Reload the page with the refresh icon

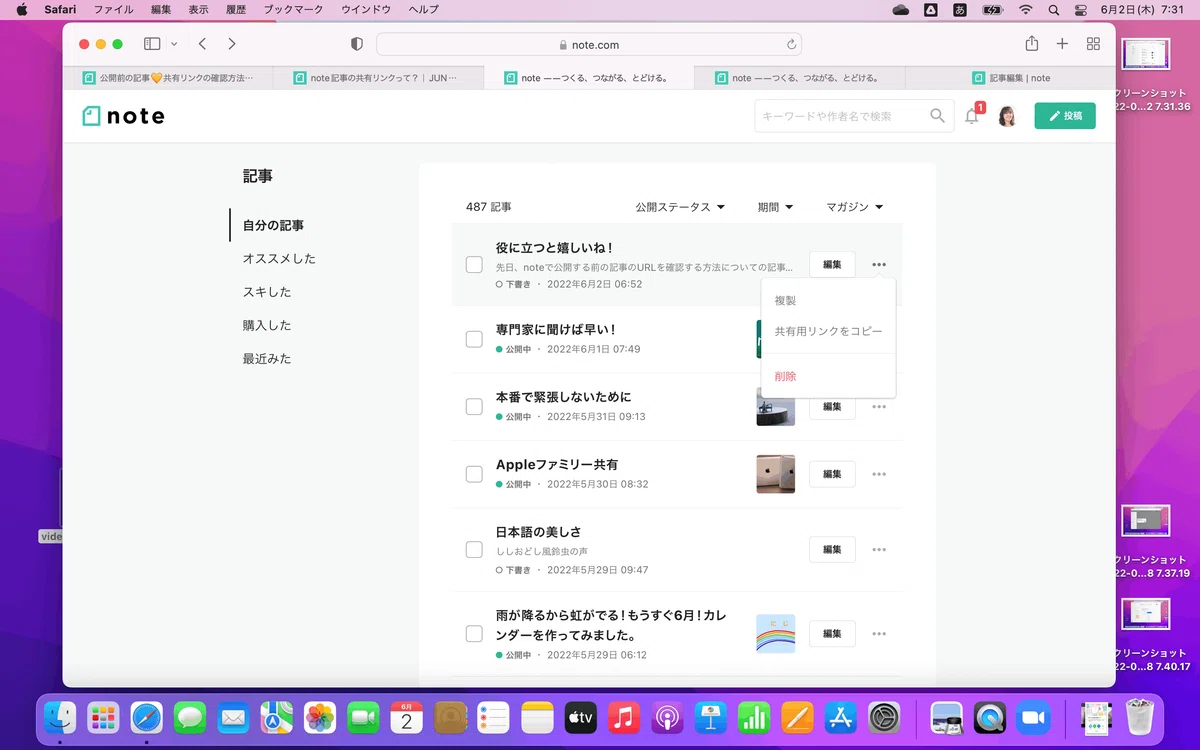point(791,44)
